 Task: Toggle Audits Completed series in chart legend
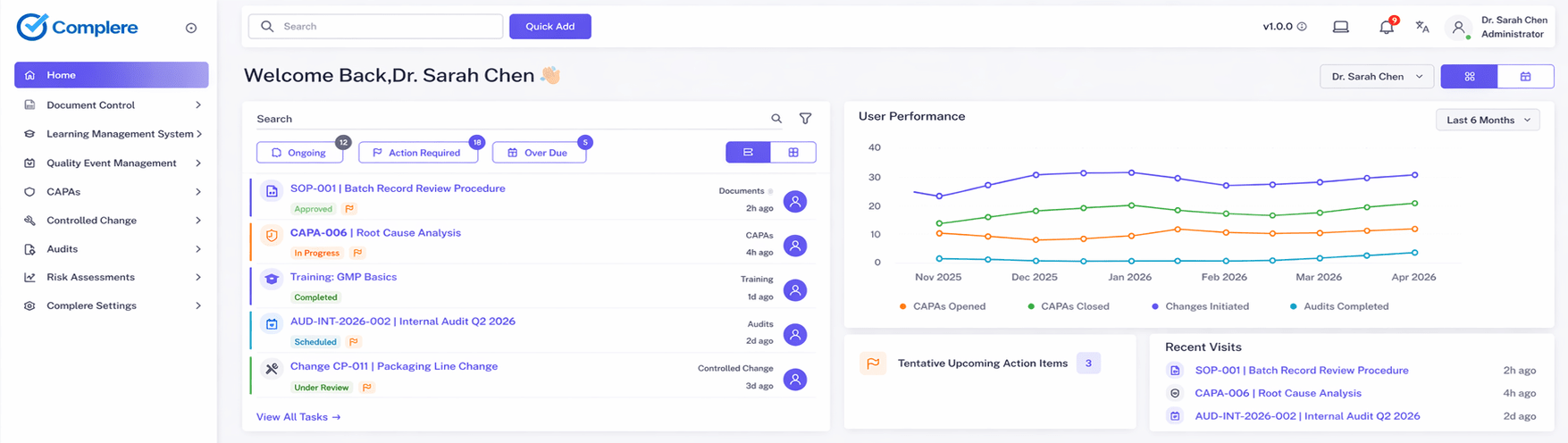click(x=1339, y=306)
